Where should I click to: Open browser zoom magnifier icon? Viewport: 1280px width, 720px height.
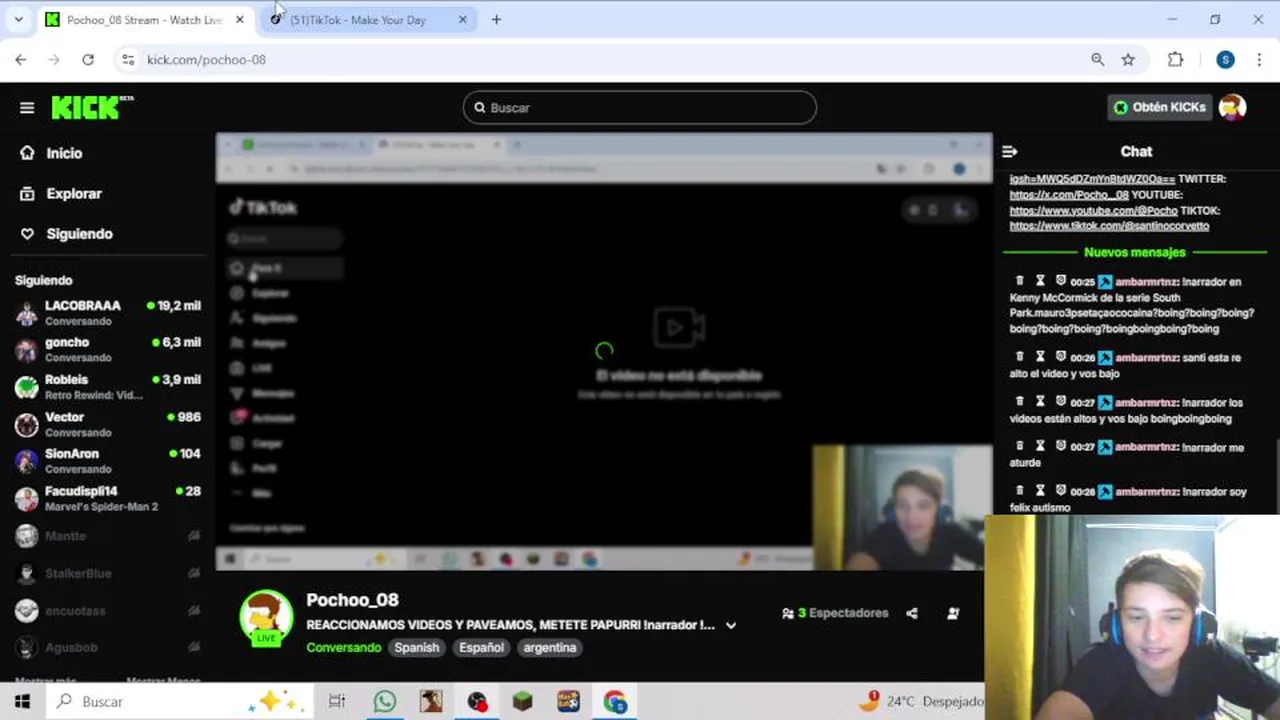tap(1098, 60)
